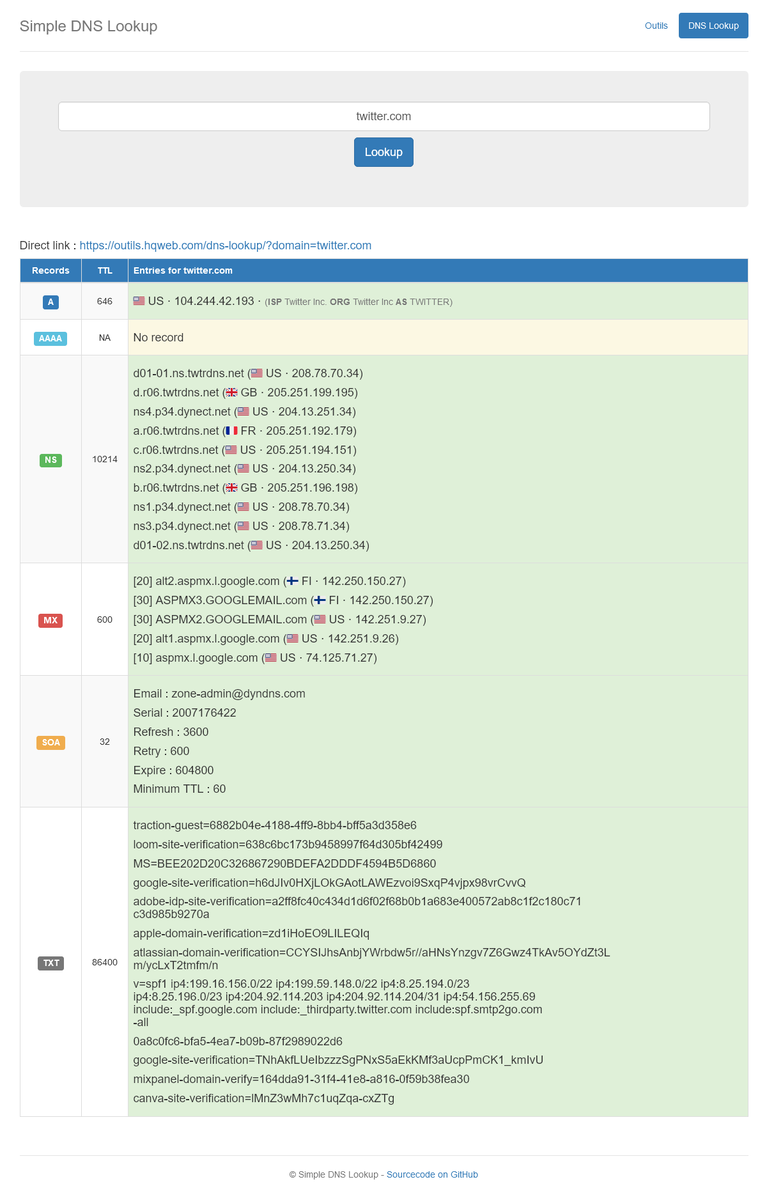Select the adobe-idp-site-verification TXT record
The image size is (767, 1200).
click(x=357, y=907)
